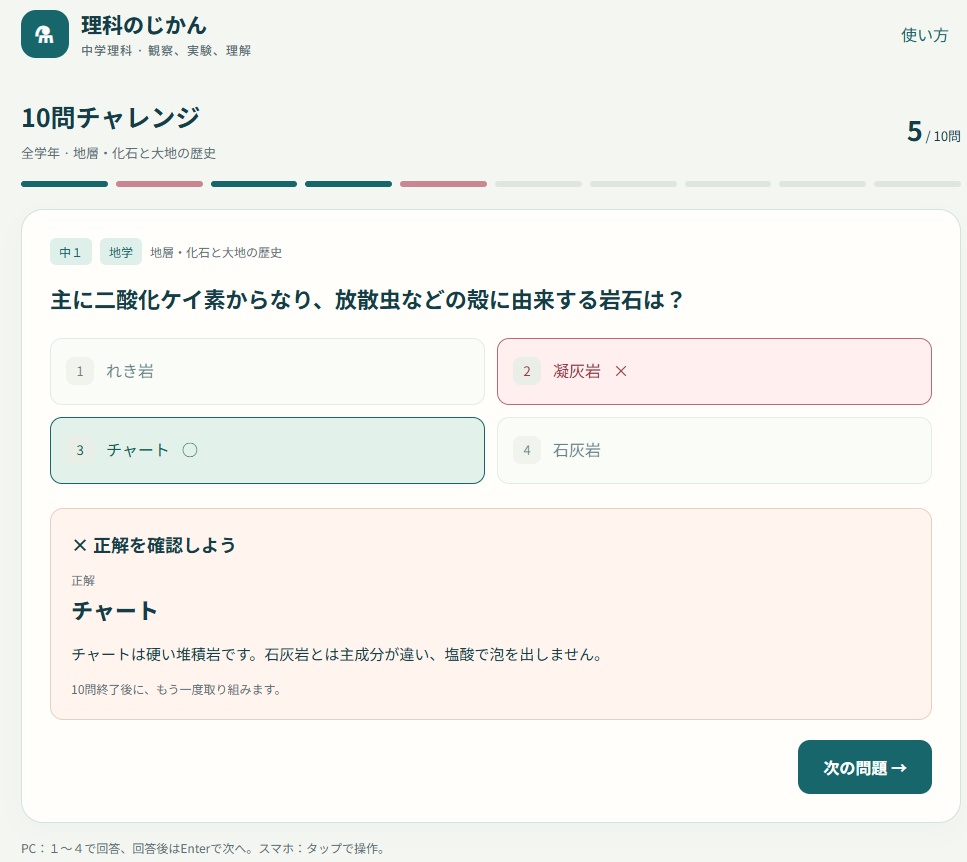Screen dimensions: 967x862
Task: Click the 5 / 10問 question counter
Action: 934,132
